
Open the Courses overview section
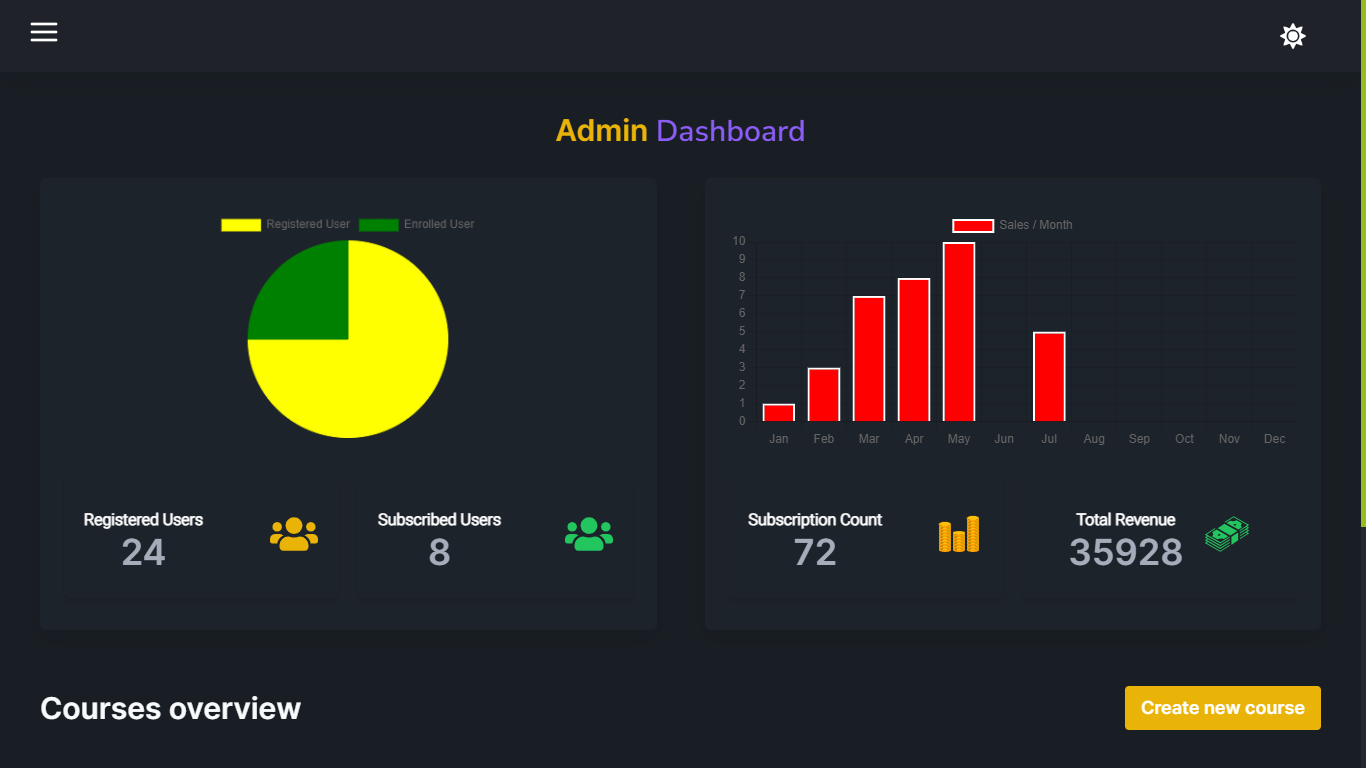[170, 708]
